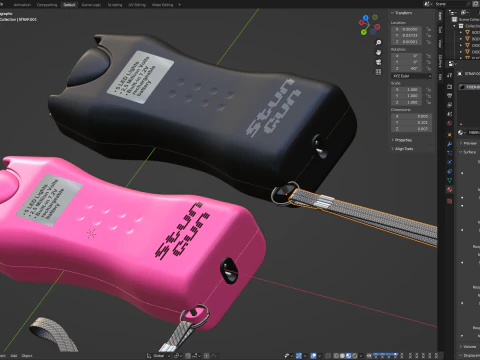Open World properties tab icon

450,123
